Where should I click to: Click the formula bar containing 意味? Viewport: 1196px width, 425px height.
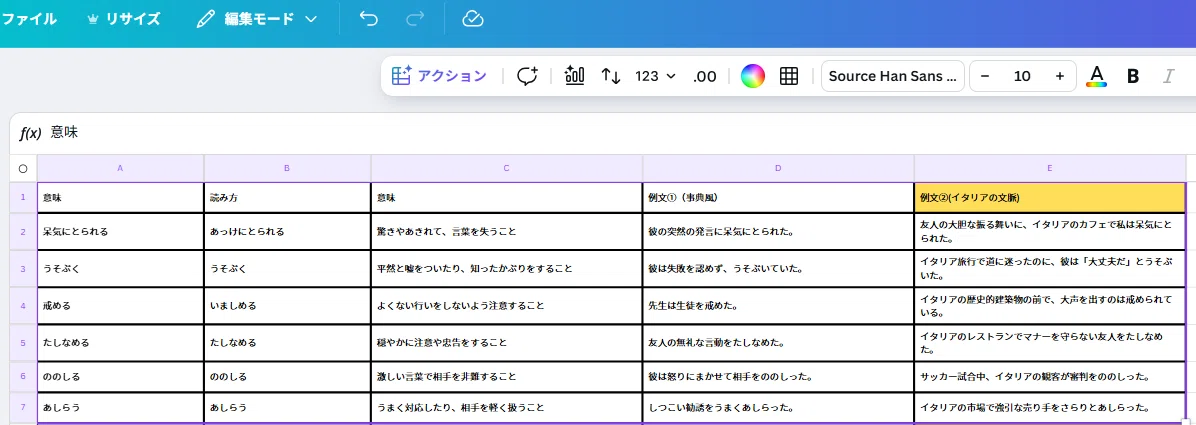click(x=619, y=133)
